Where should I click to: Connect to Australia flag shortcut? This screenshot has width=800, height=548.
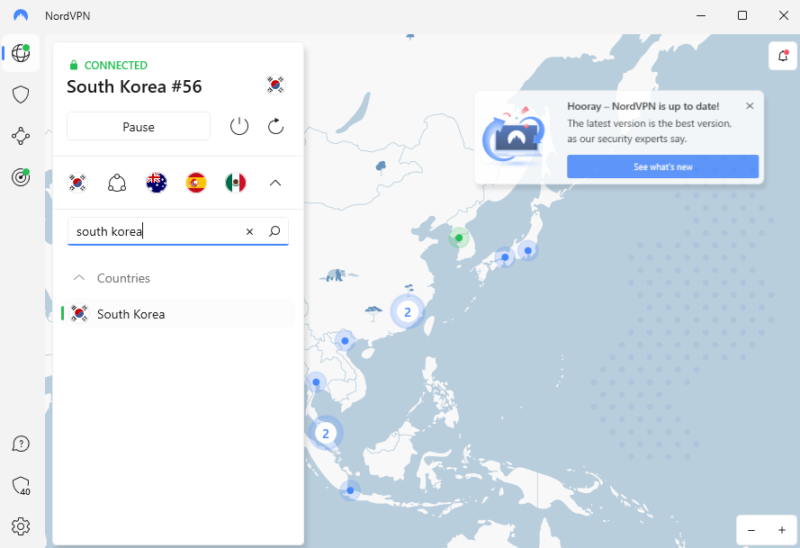point(156,183)
